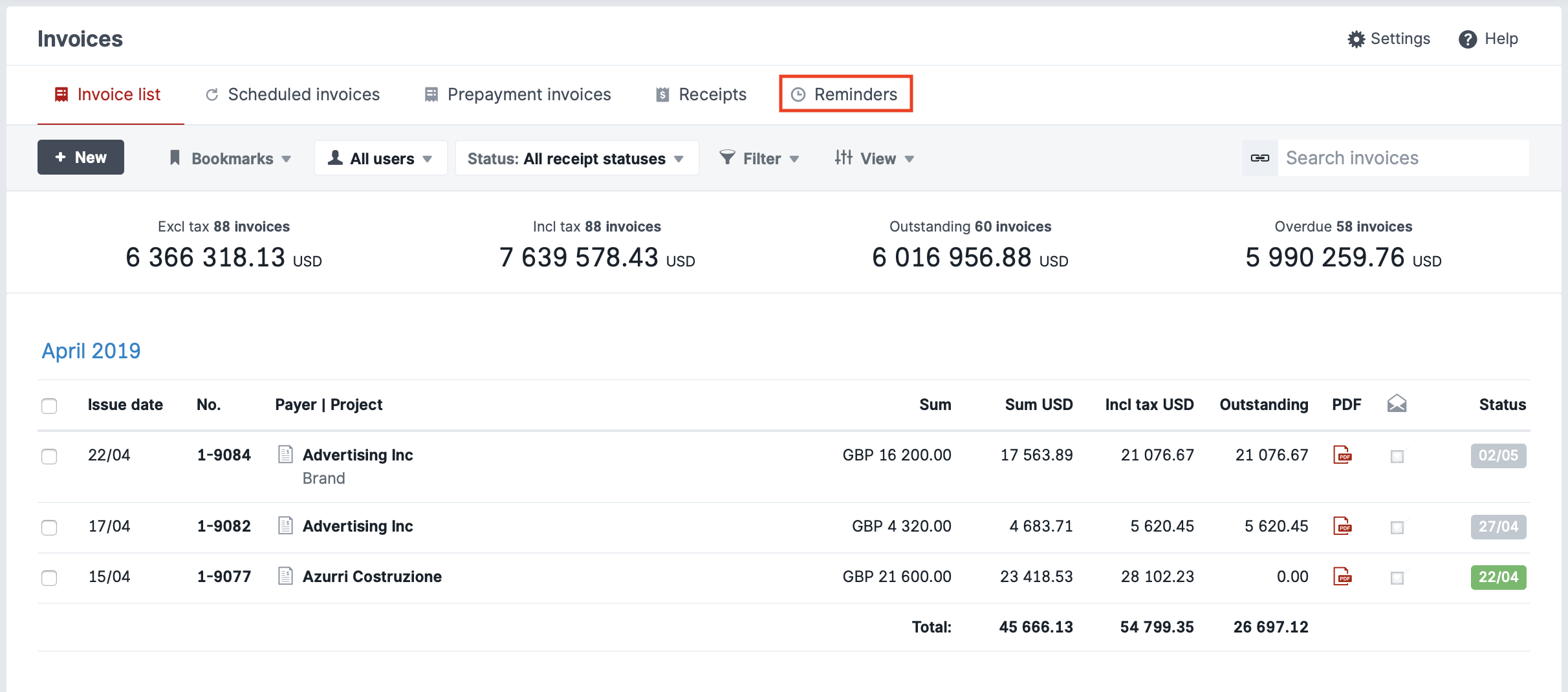Go to the Prepayment invoices tab
Screen dimensions: 1568x692
click(x=517, y=94)
